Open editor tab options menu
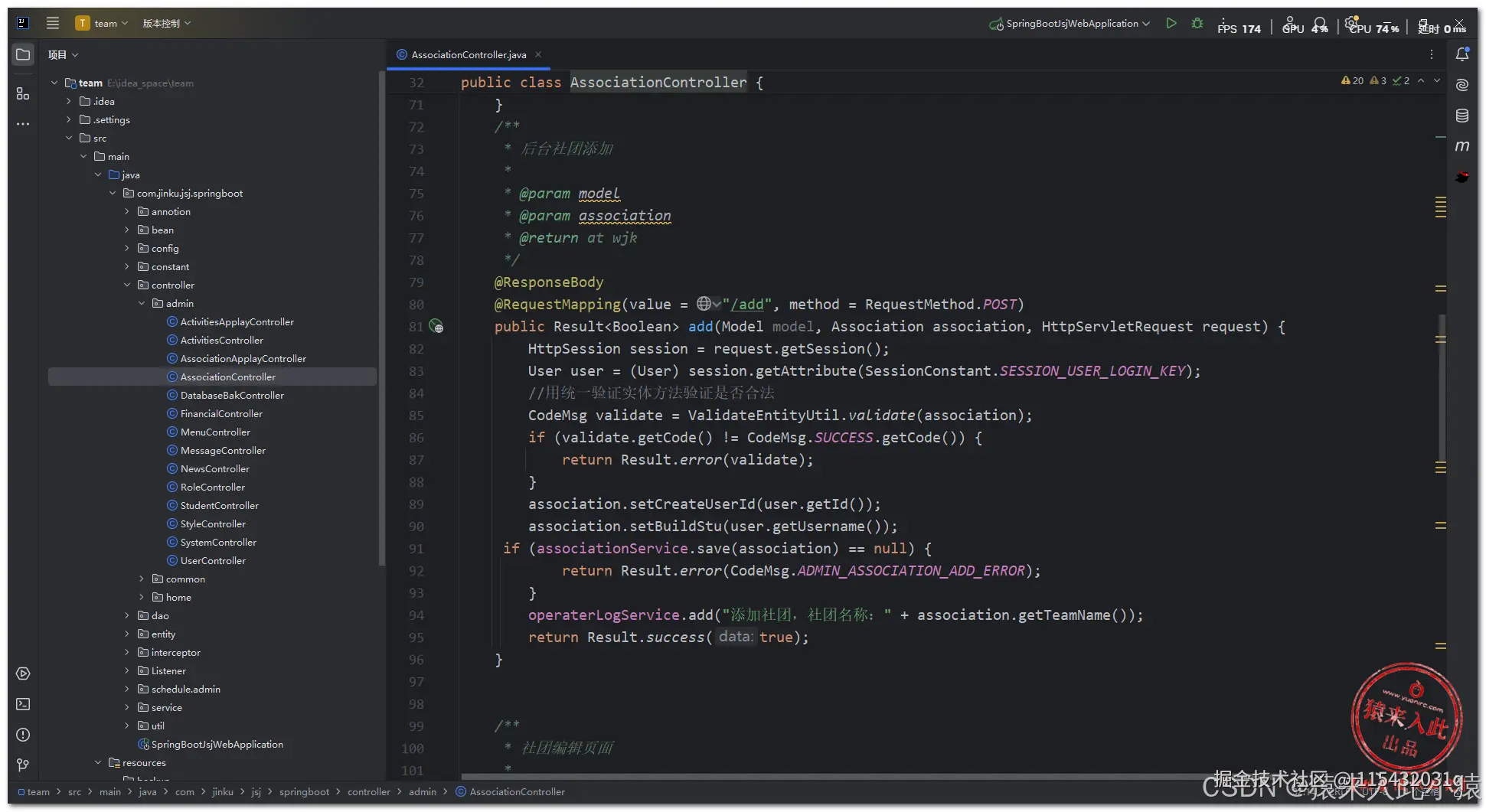Viewport: 1486px width, 812px height. tap(1432, 54)
